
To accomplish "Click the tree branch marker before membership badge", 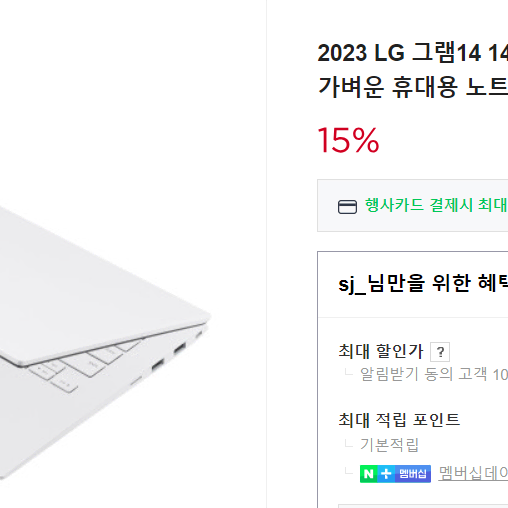I will click(348, 471).
